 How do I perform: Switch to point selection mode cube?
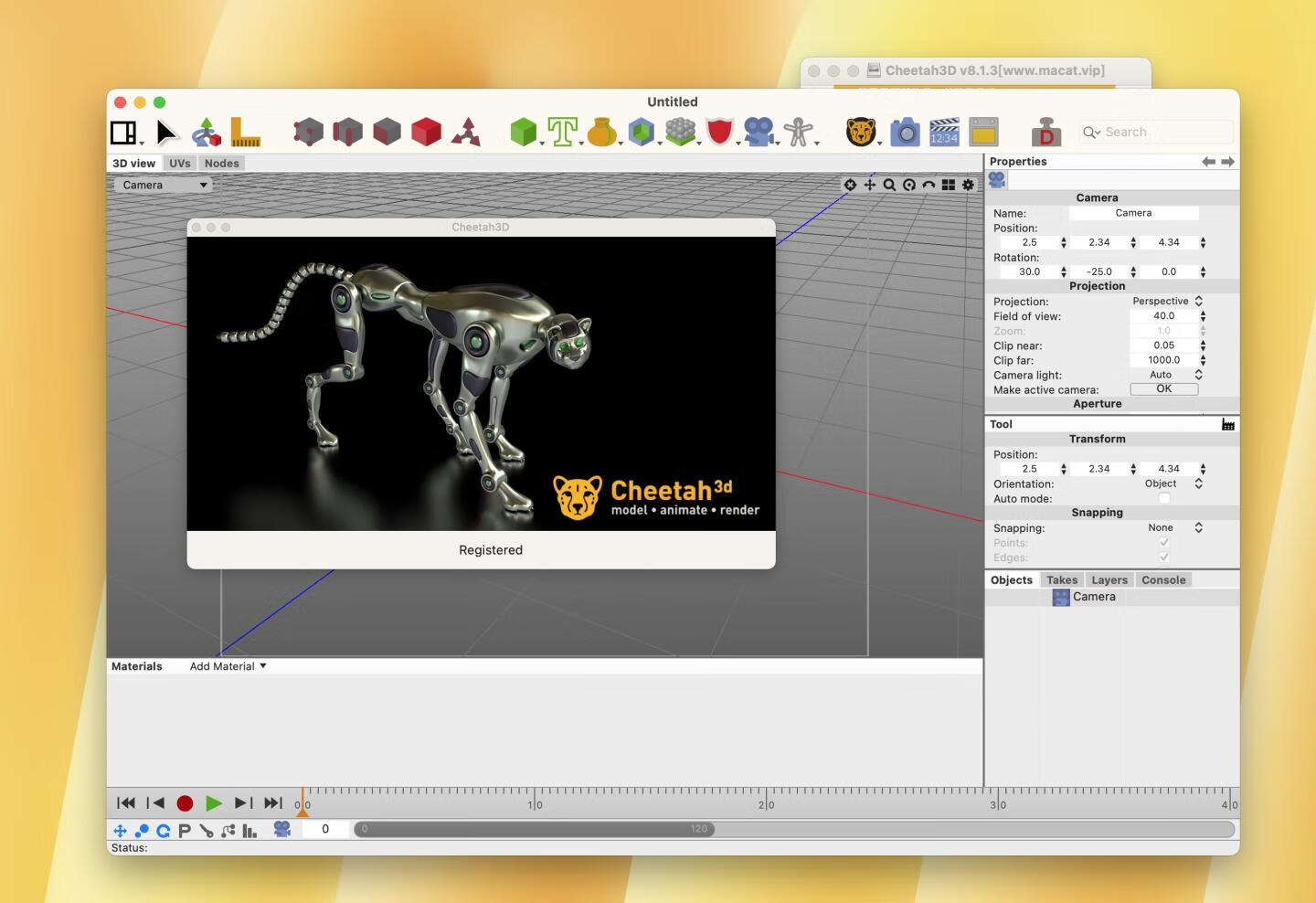pyautogui.click(x=309, y=133)
